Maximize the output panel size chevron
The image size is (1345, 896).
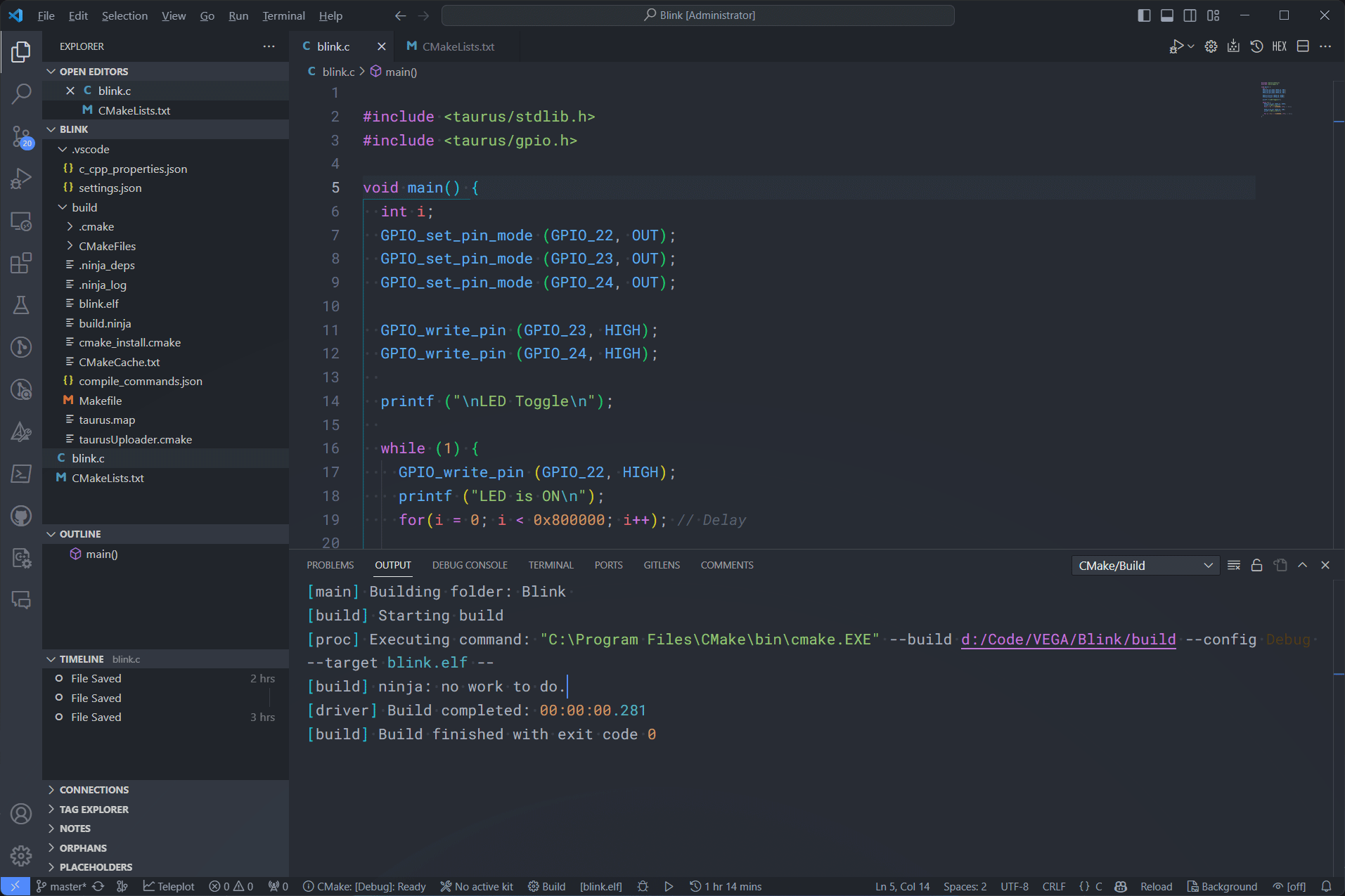pos(1302,566)
